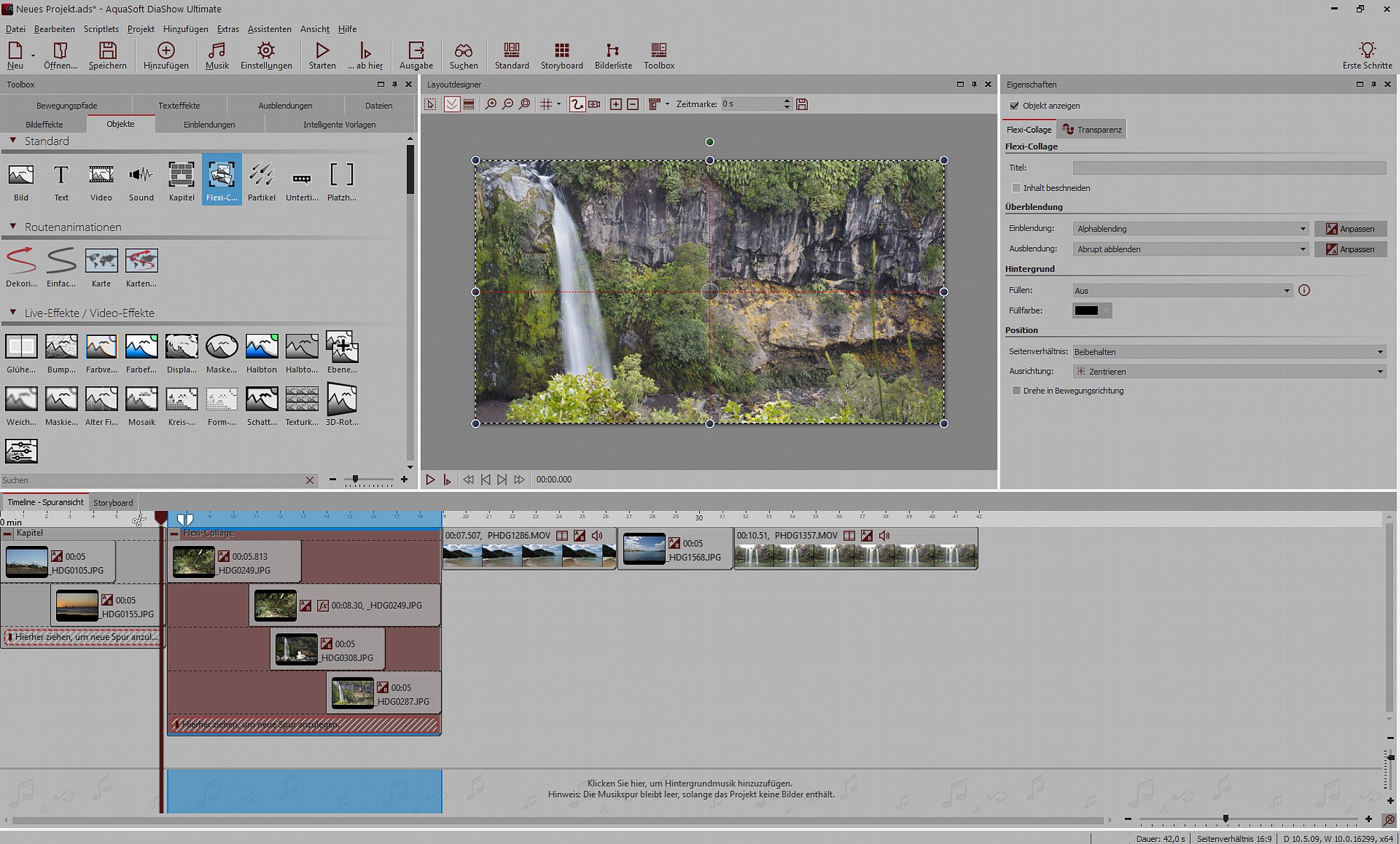Switch to the Transparenz tab

coord(1092,129)
